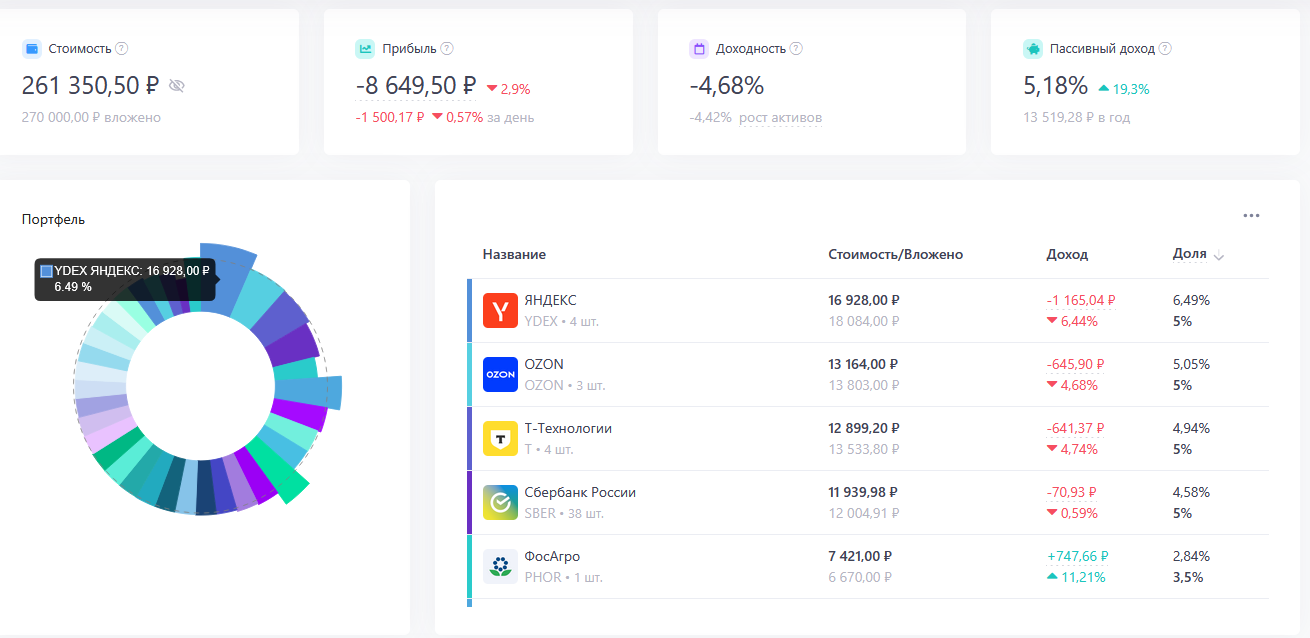Open the OZON asset name
The height and width of the screenshot is (638, 1310).
[544, 364]
